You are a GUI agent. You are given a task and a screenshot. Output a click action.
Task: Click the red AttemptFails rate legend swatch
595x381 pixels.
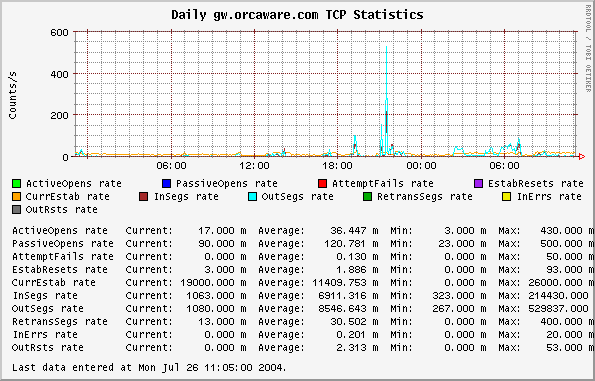[x=323, y=184]
